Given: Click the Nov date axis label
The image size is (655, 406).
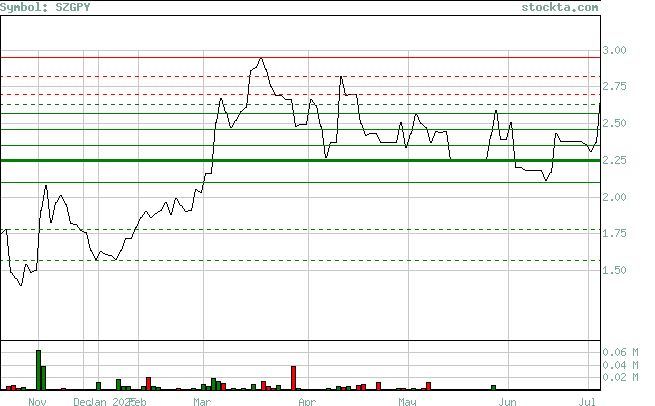Looking at the screenshot, I should (37, 401).
